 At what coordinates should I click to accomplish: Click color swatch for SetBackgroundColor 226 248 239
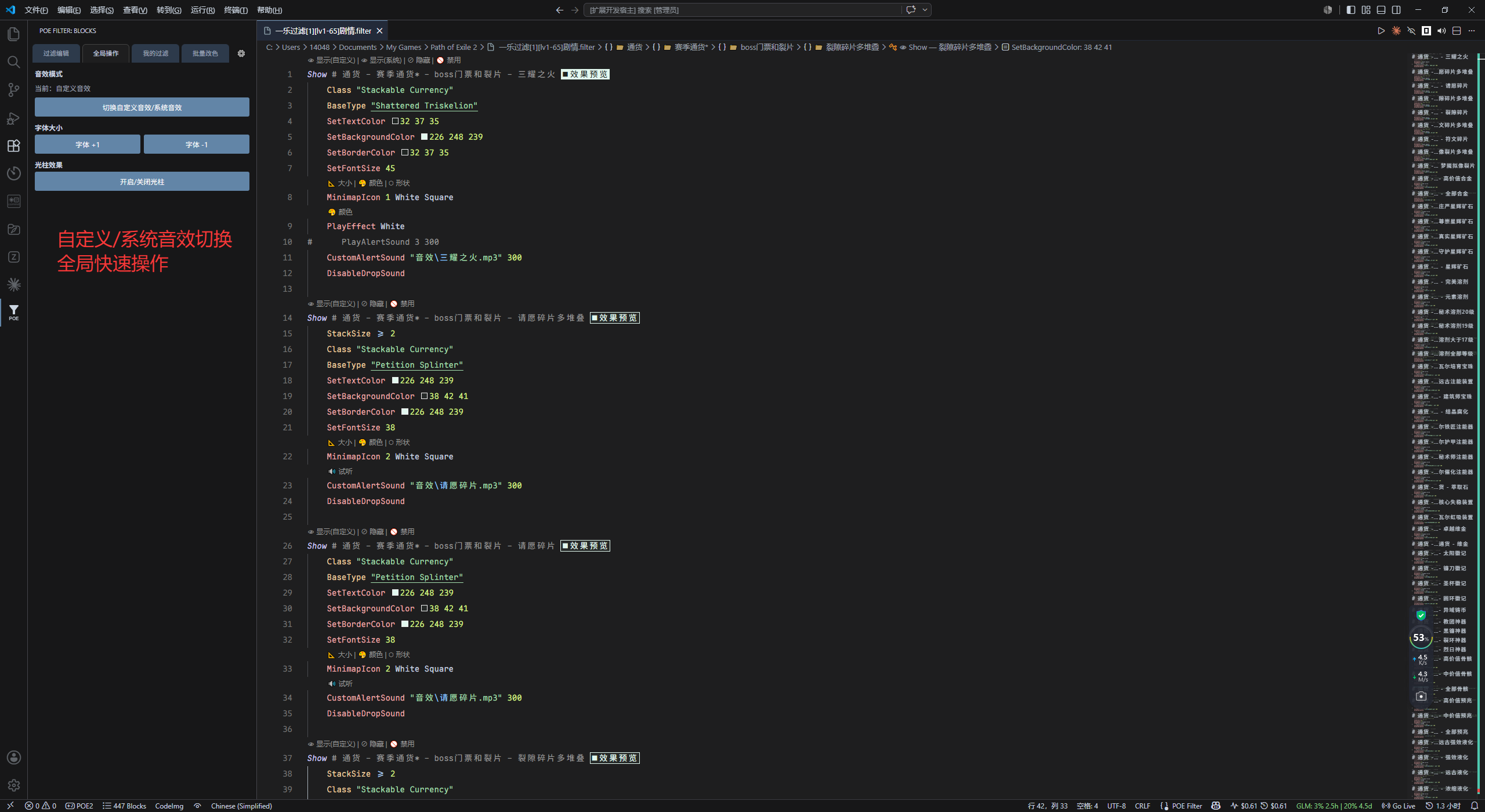tap(424, 137)
